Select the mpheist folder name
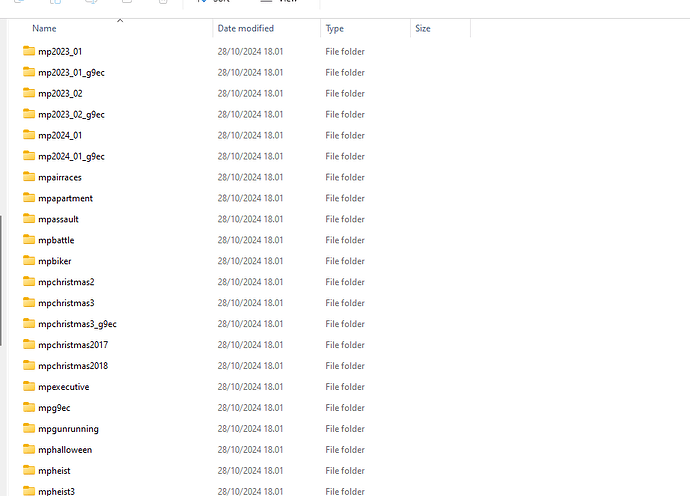 (x=54, y=471)
